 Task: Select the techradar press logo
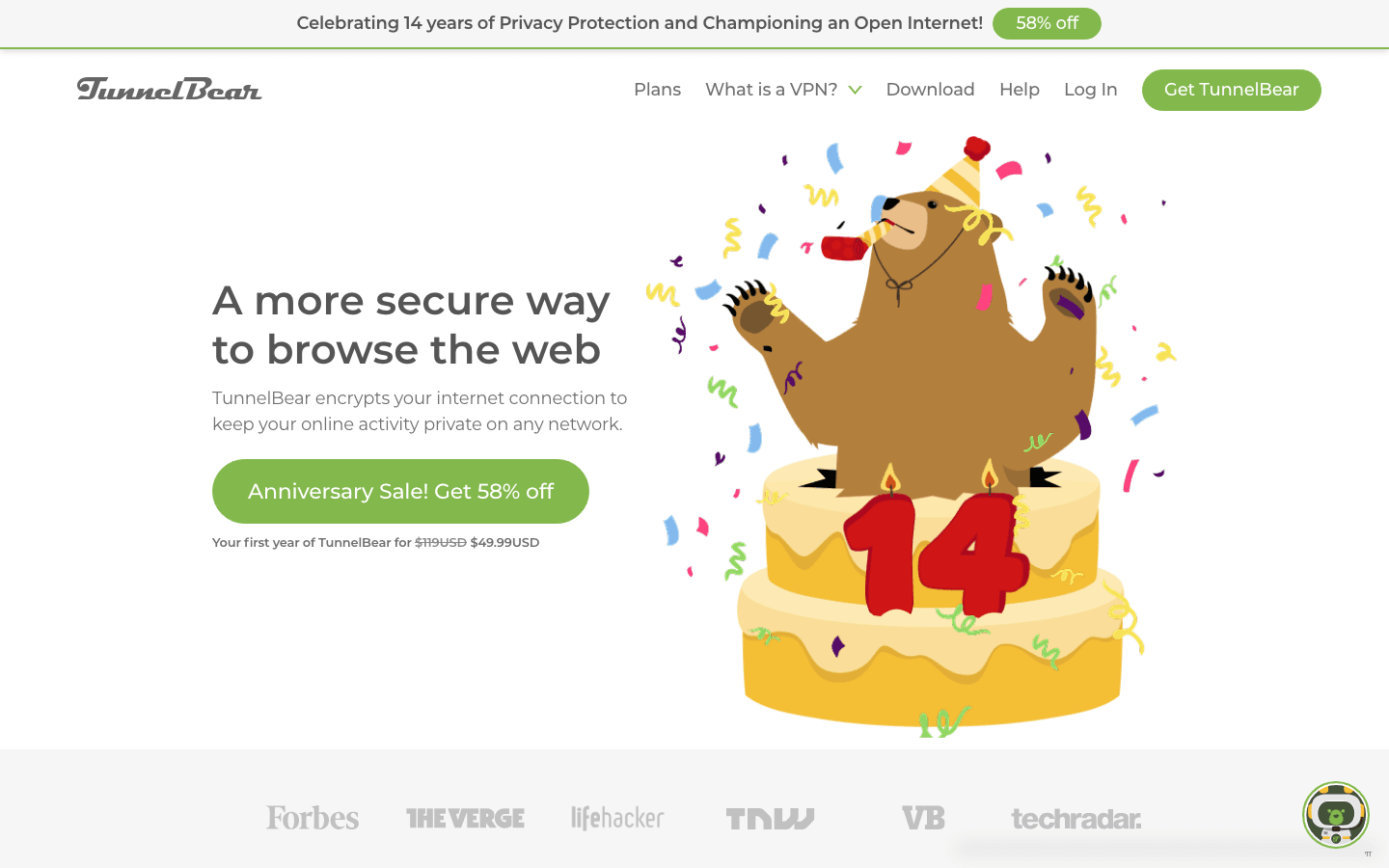coord(1076,817)
